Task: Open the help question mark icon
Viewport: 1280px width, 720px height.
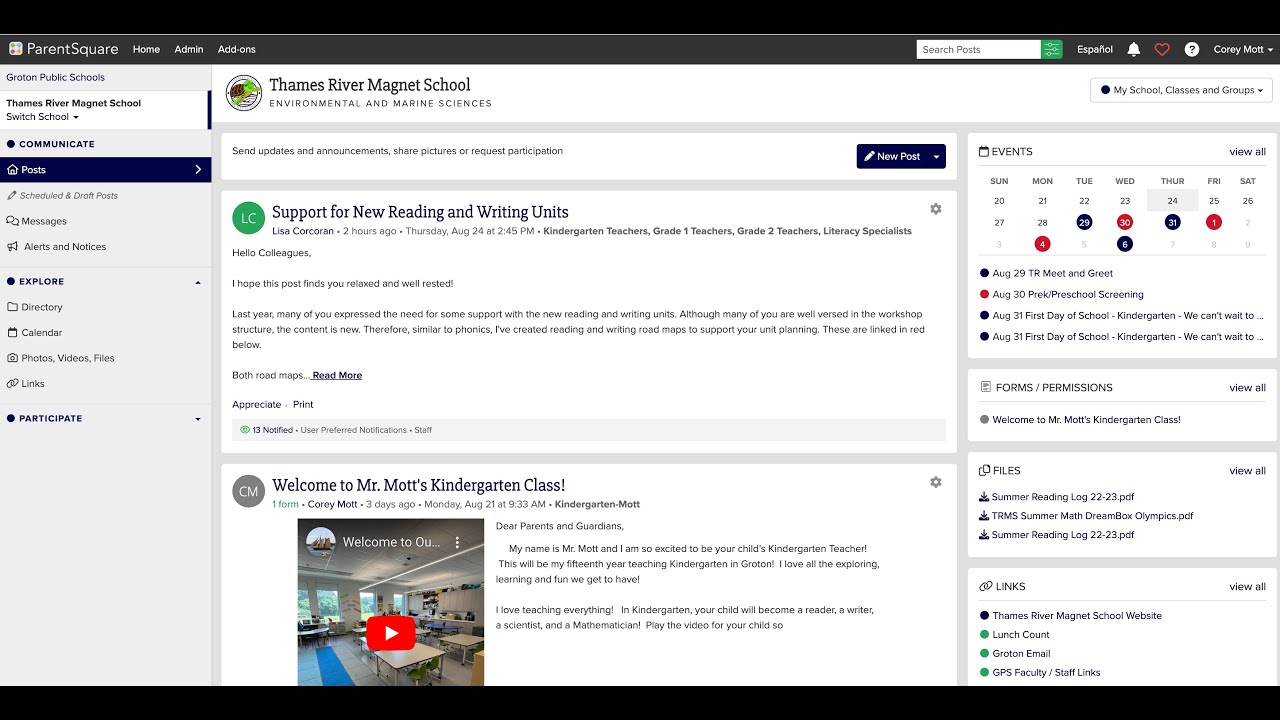Action: [1192, 49]
